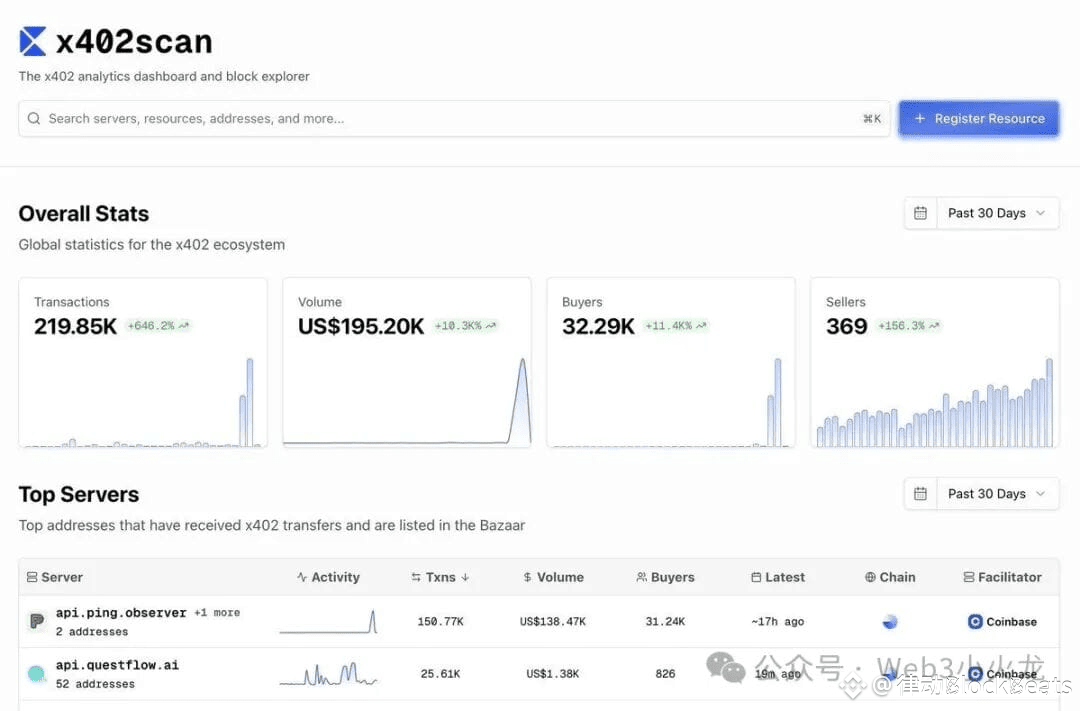This screenshot has height=711, width=1080.
Task: Focus the search servers input field
Action: click(x=454, y=118)
